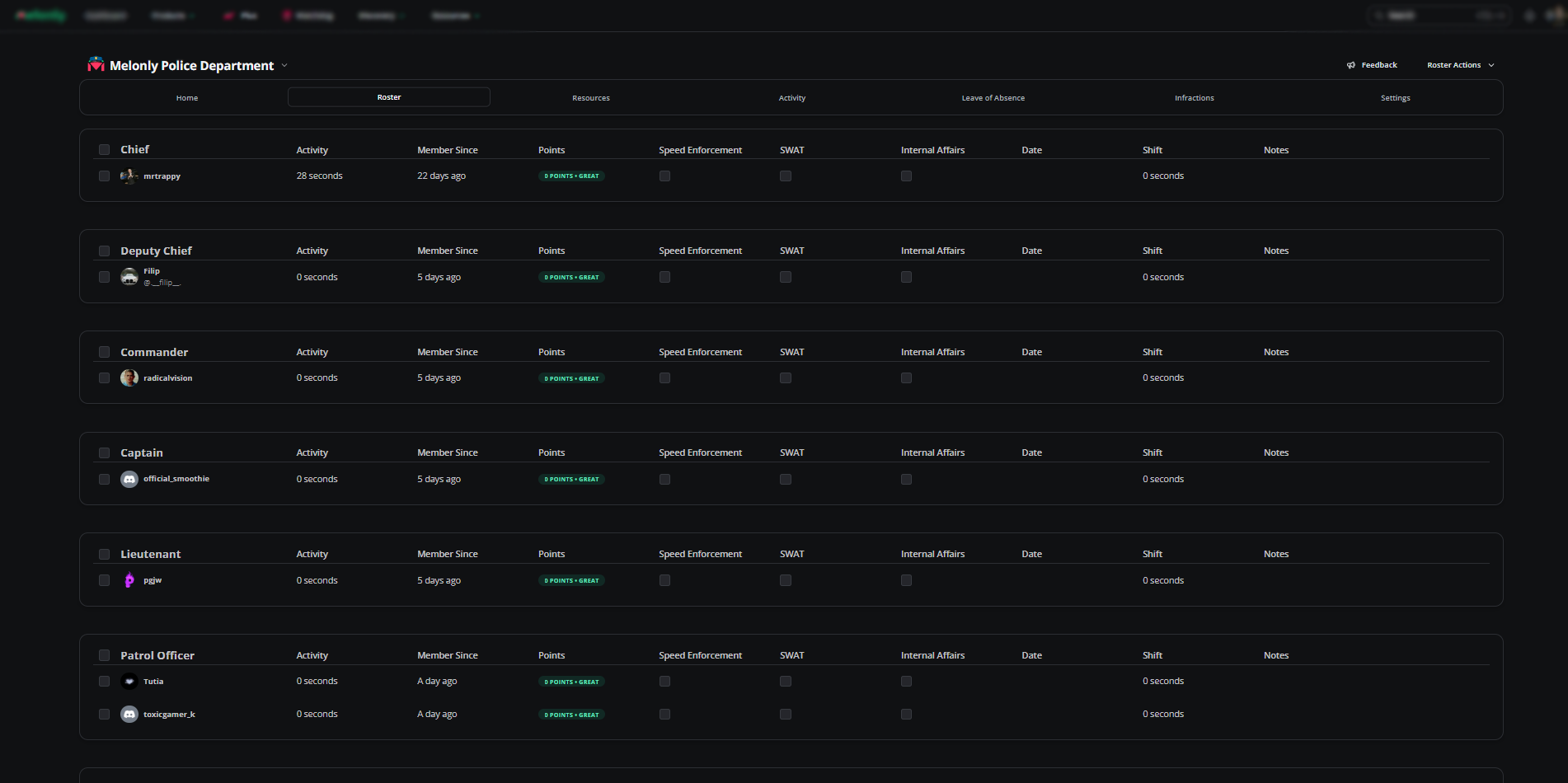The image size is (1568, 783).
Task: Click pgjw's flame avatar under Lieutenant
Action: (x=129, y=580)
